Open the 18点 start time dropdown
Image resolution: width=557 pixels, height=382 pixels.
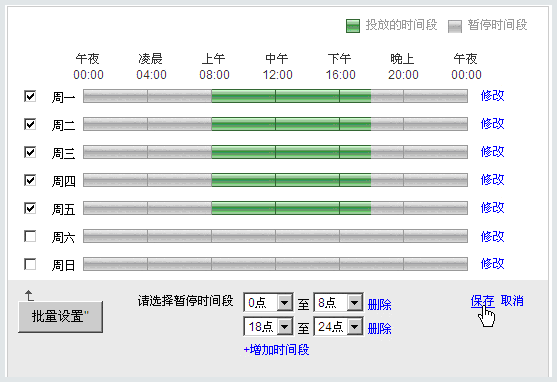[269, 327]
